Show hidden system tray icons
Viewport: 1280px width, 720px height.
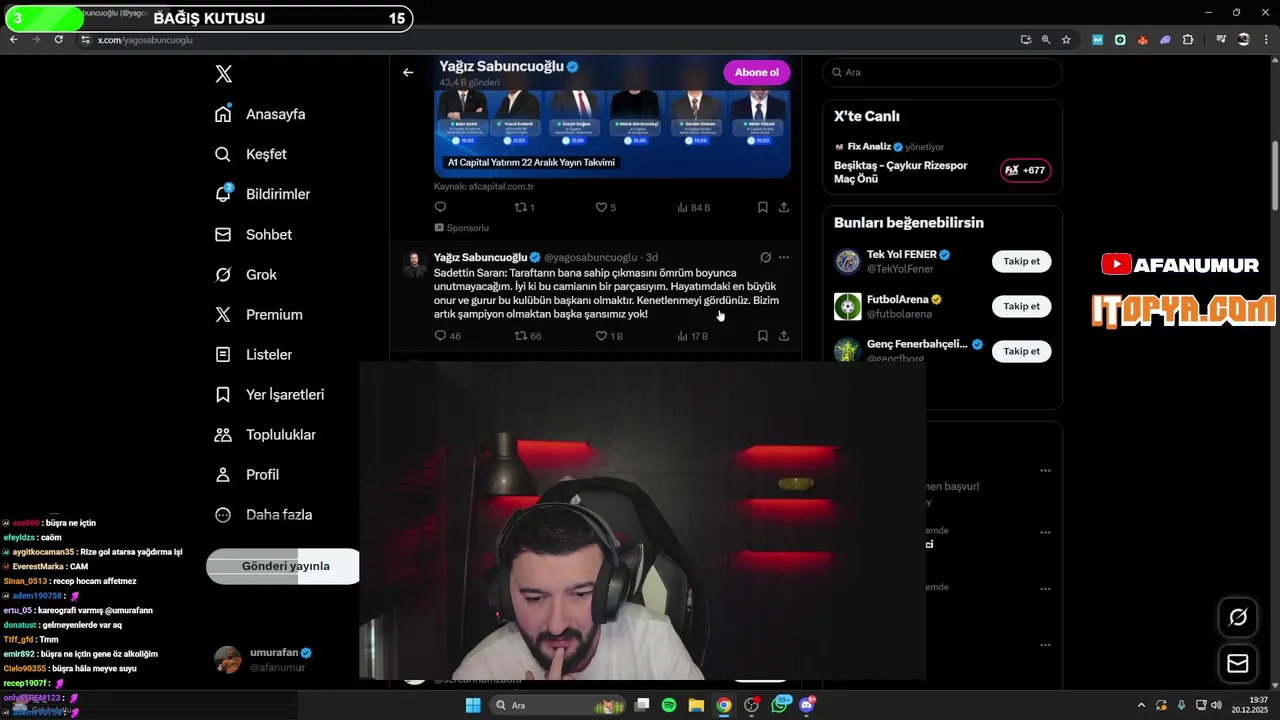1142,705
